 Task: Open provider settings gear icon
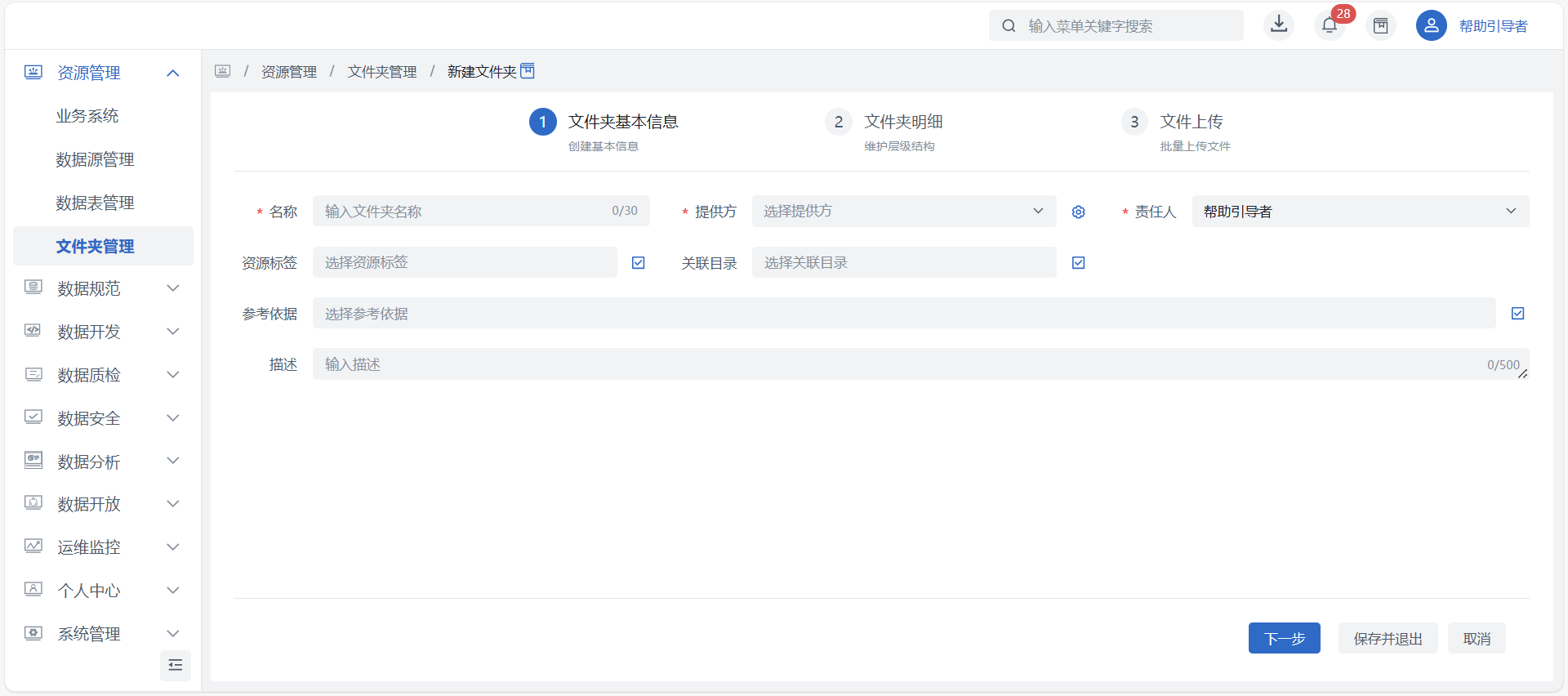[1079, 212]
